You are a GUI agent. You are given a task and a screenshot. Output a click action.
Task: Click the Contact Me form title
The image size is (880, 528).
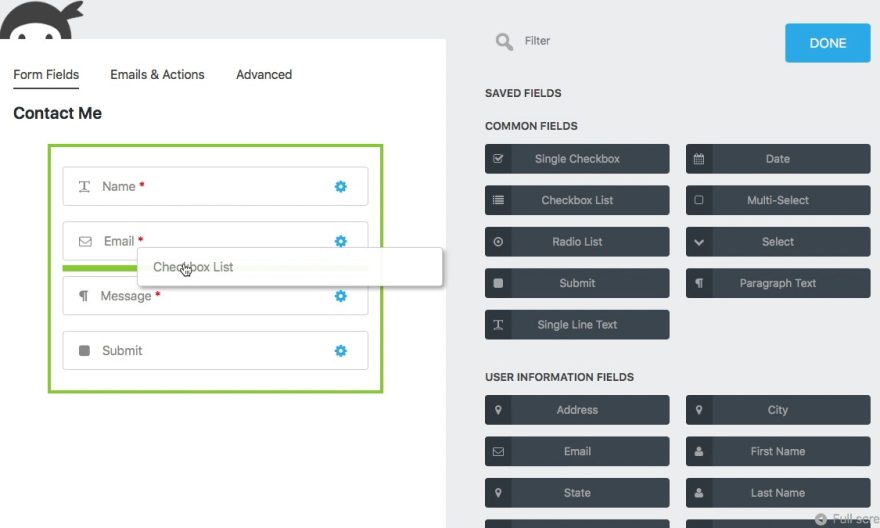(x=57, y=113)
